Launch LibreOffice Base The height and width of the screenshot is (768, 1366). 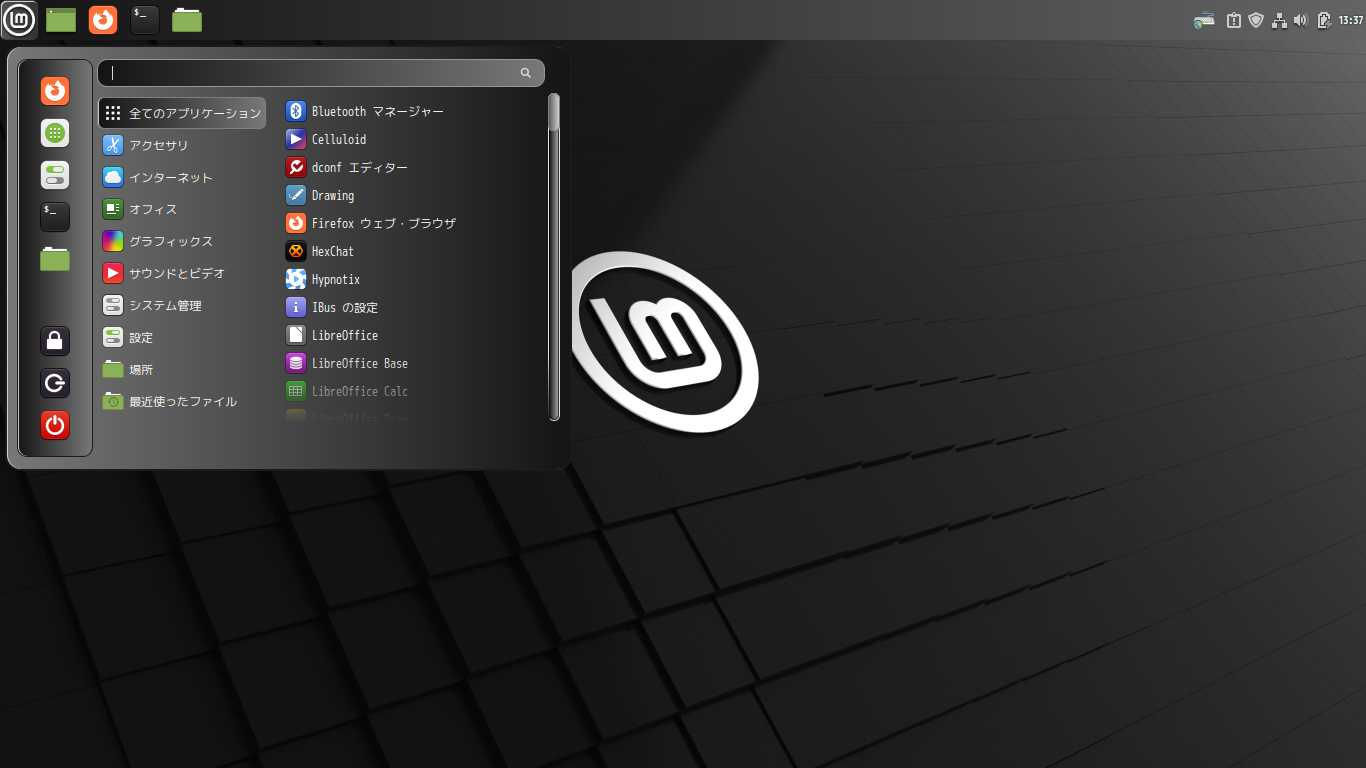tap(414, 363)
